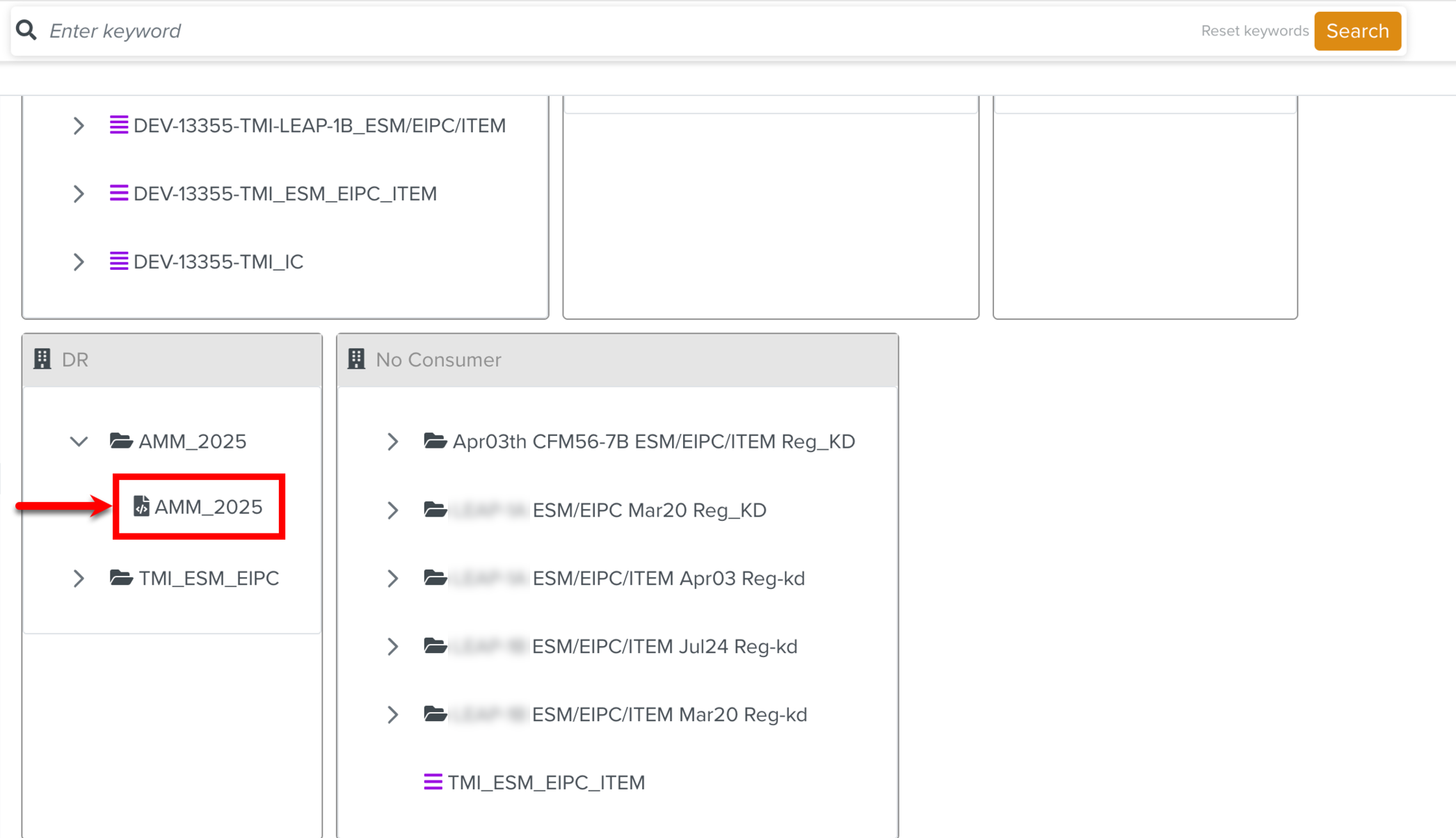The image size is (1456, 838).
Task: Click the DR building icon
Action: 42,359
